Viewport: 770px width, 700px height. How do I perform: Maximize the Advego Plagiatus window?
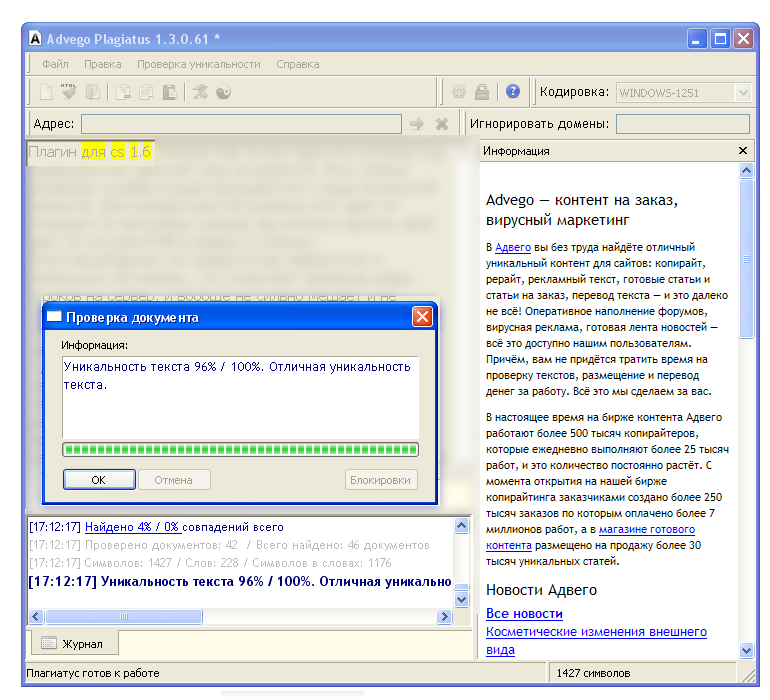tap(720, 38)
